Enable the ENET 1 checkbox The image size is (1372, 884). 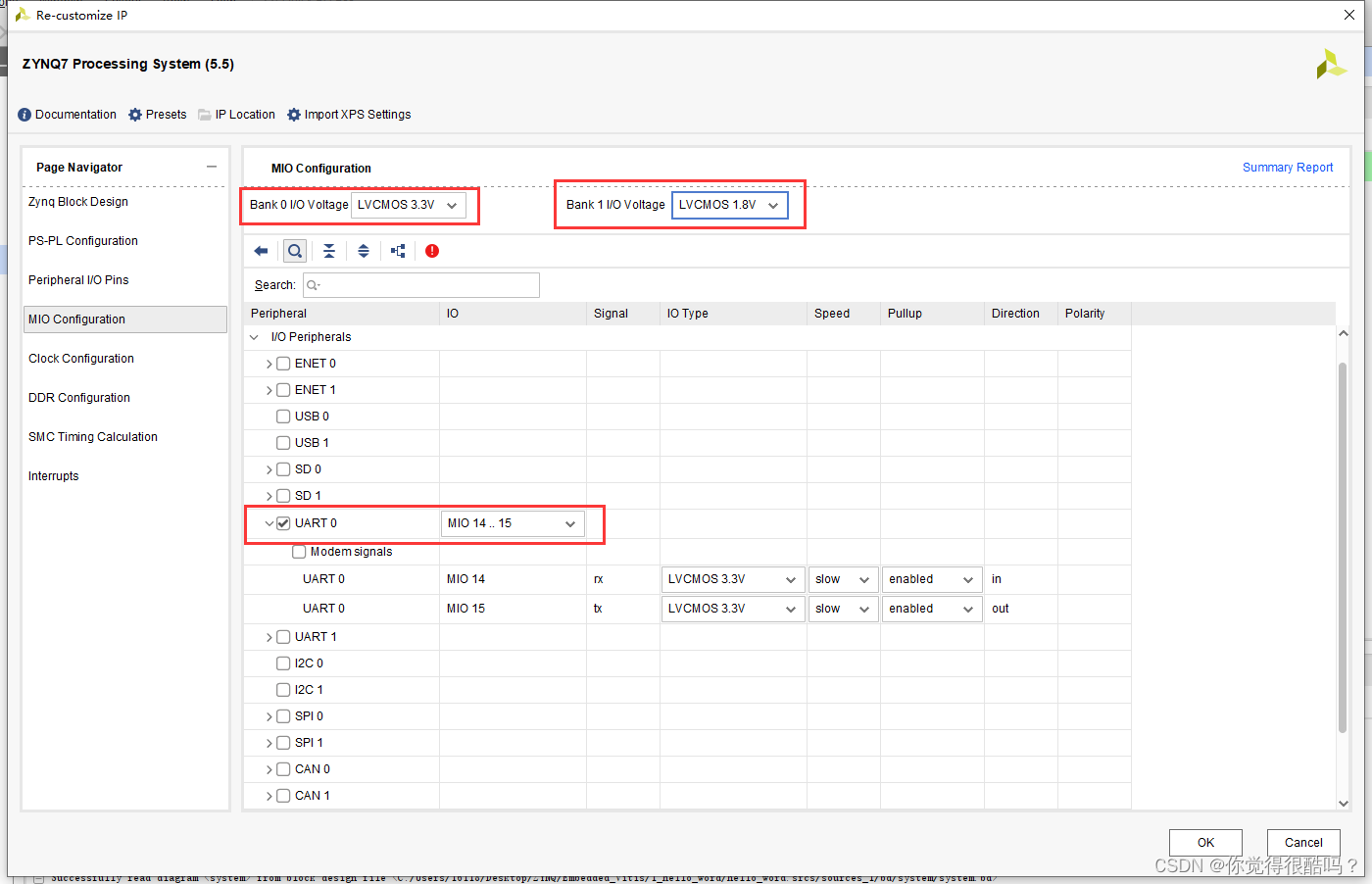coord(283,390)
